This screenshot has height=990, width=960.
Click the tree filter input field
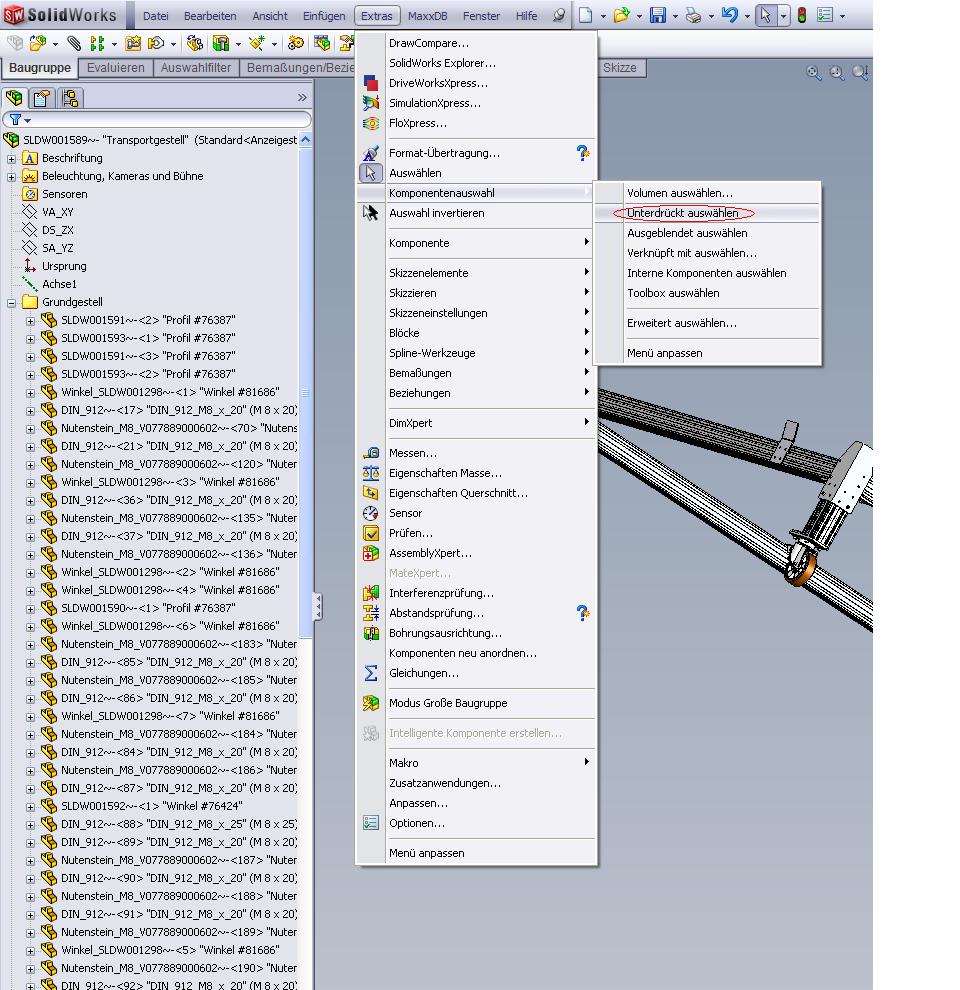click(157, 119)
